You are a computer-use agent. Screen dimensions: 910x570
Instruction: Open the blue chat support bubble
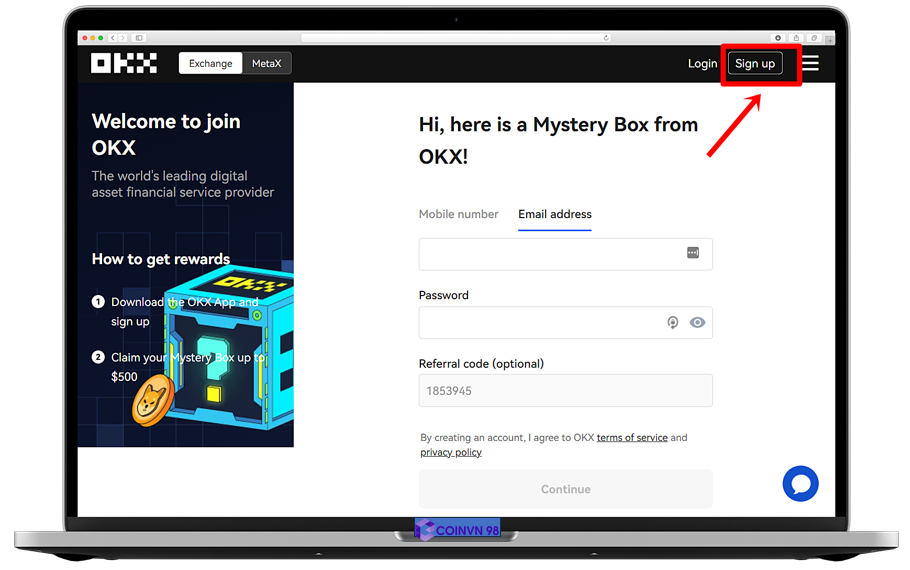tap(800, 484)
